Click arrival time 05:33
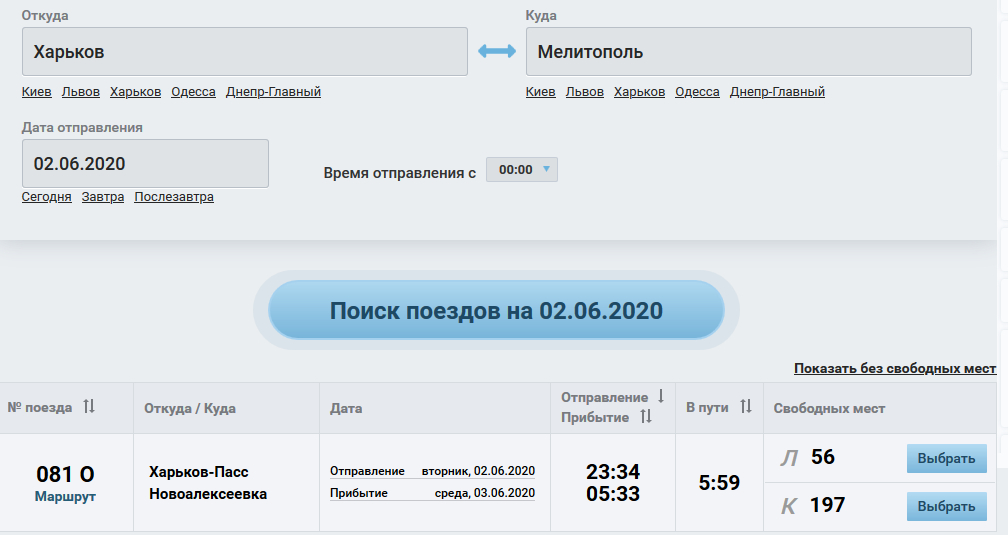This screenshot has height=535, width=1008. 613,494
